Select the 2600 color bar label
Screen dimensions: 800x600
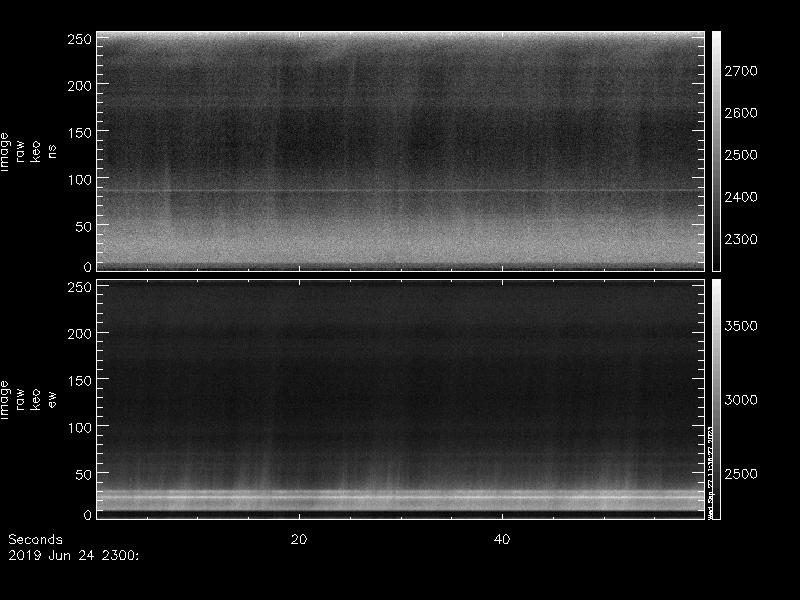pyautogui.click(x=741, y=113)
